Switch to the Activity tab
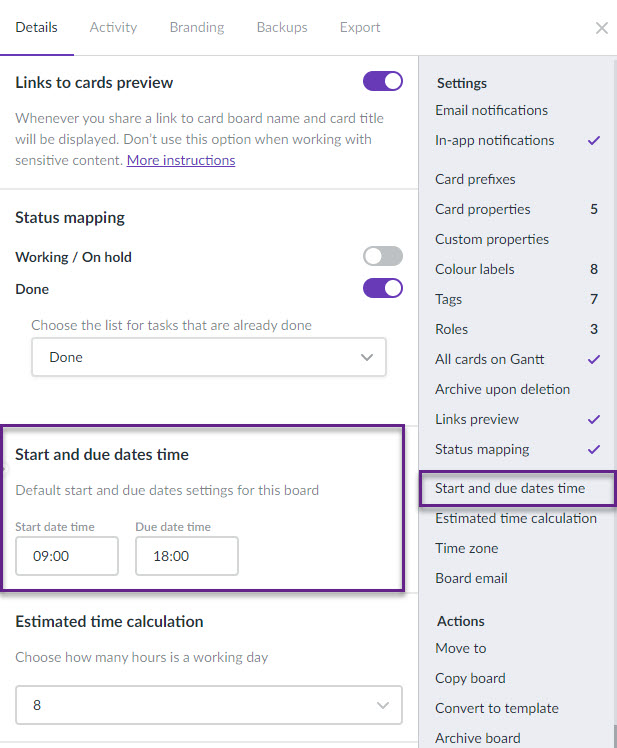The height and width of the screenshot is (748, 617). click(x=113, y=27)
